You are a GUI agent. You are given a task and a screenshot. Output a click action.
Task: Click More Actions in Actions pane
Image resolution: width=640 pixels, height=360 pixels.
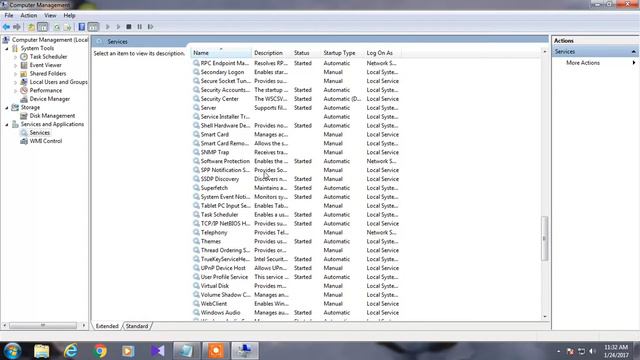click(583, 63)
